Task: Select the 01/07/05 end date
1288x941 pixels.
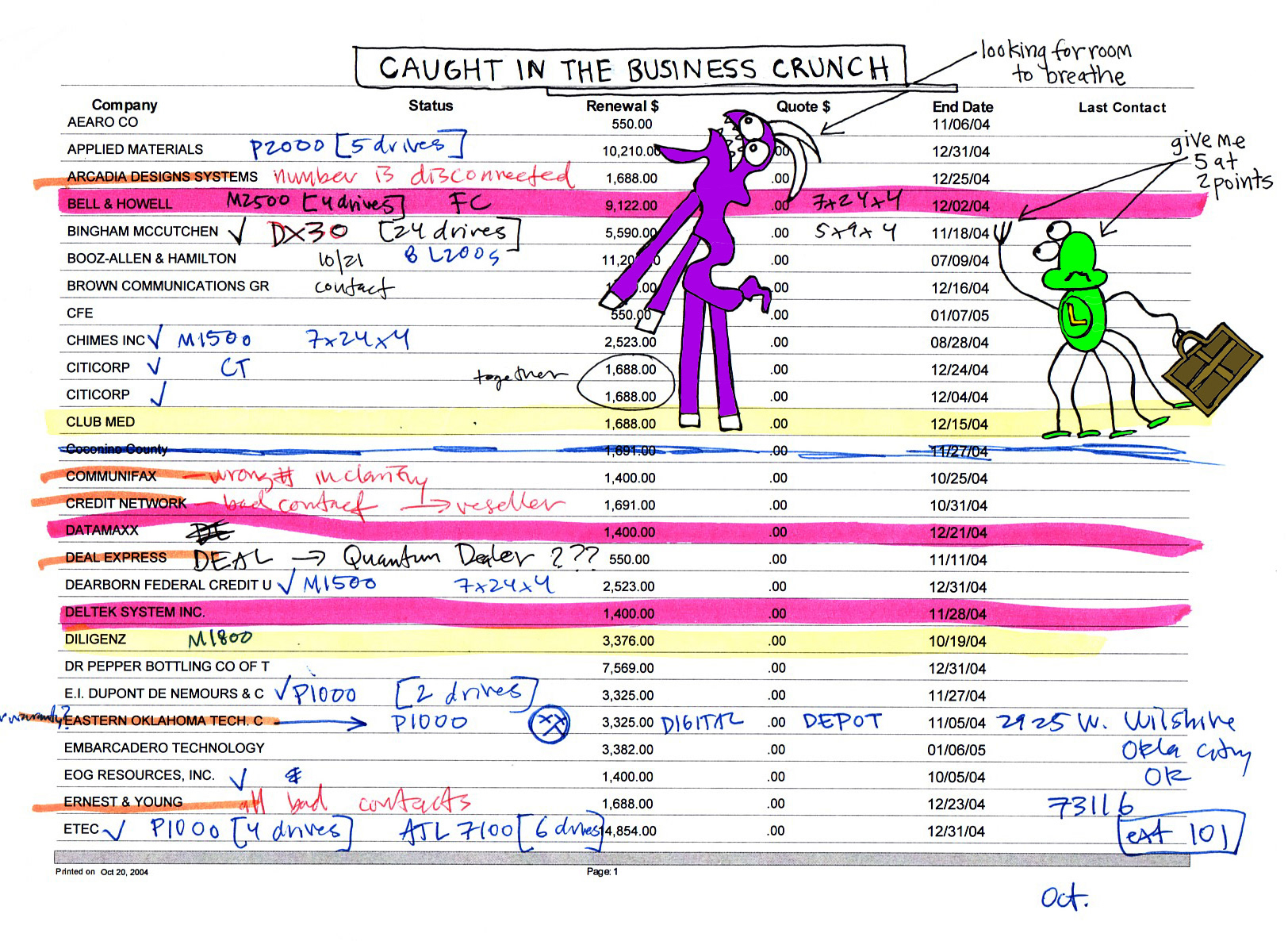Action: tap(960, 315)
